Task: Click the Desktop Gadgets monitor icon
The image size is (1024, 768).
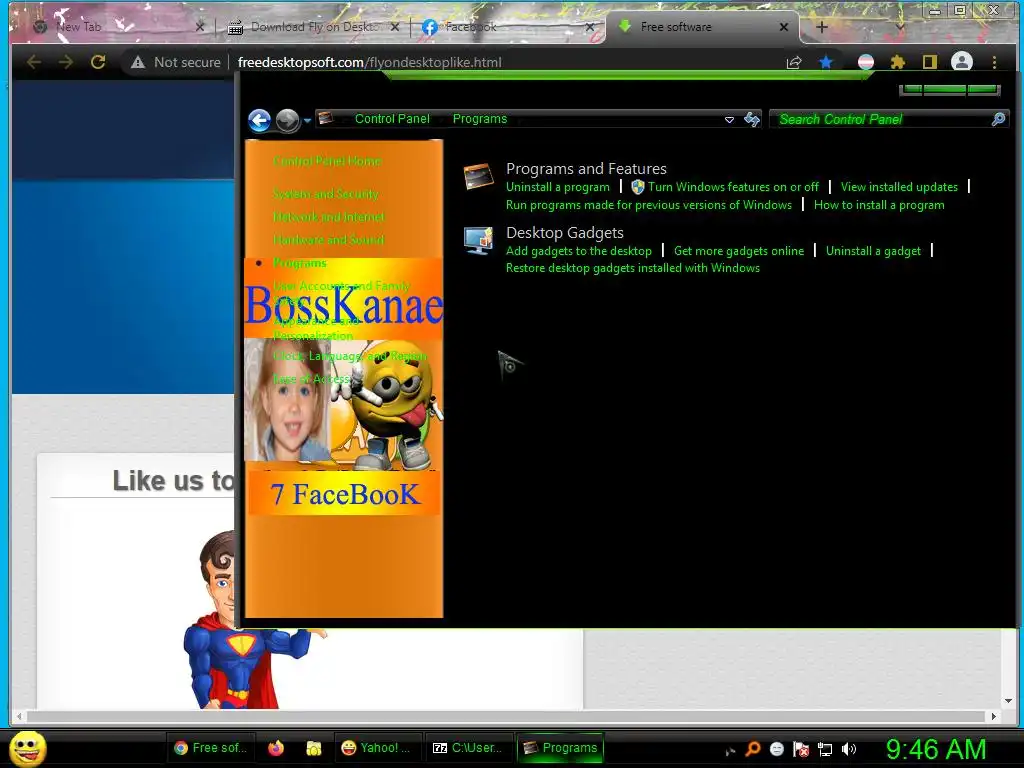Action: coord(479,241)
